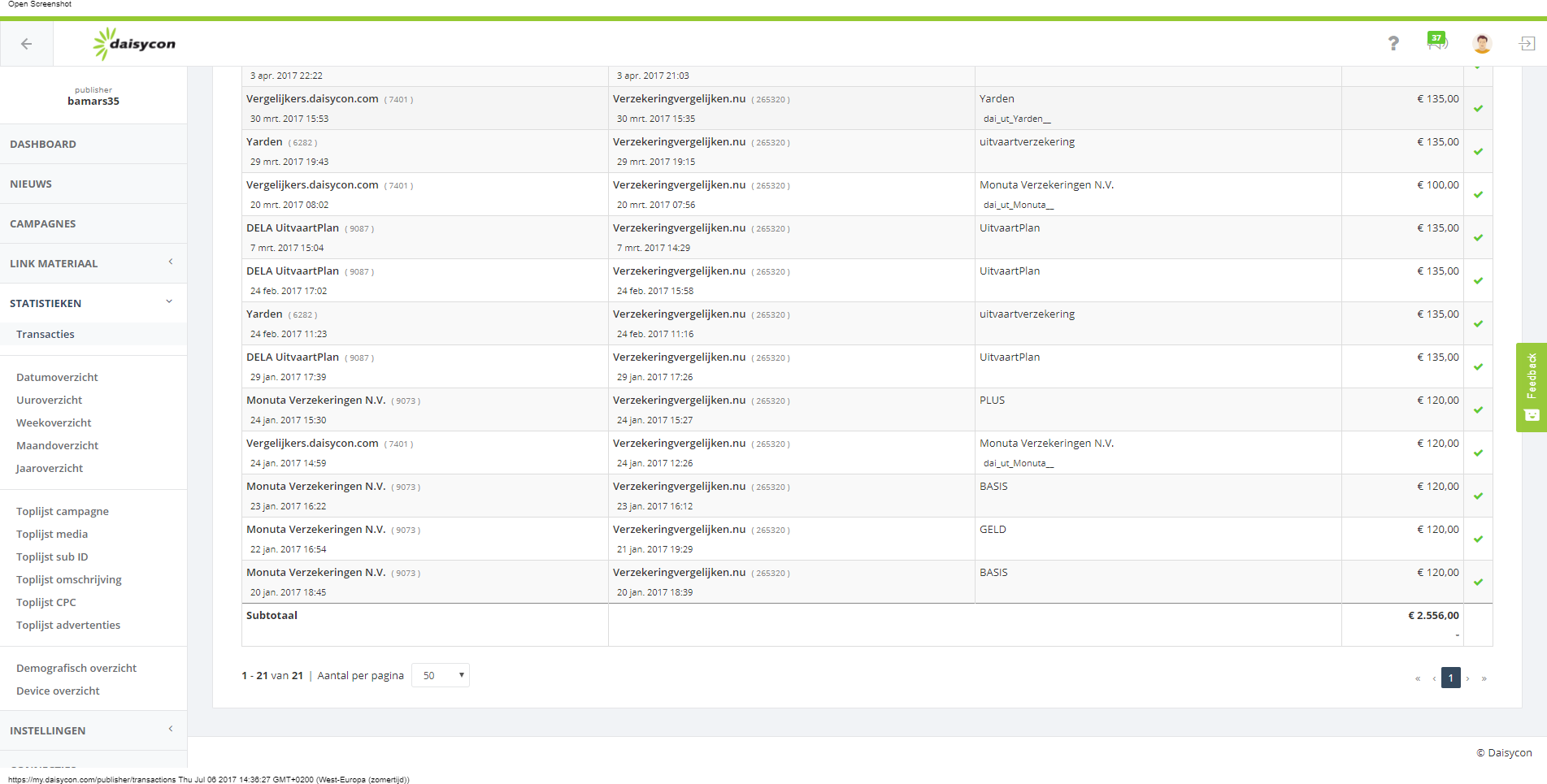Collapse the Statistieken menu chevron
Screen dimensions: 1547x784
point(169,301)
